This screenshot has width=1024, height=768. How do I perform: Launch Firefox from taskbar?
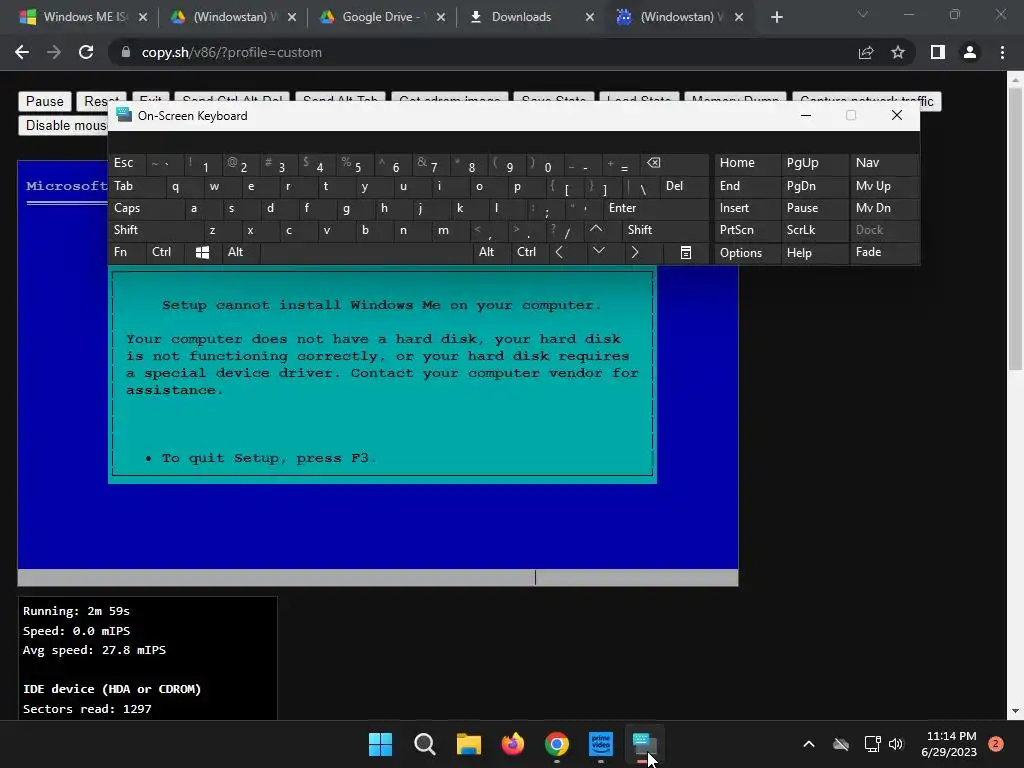tap(513, 744)
